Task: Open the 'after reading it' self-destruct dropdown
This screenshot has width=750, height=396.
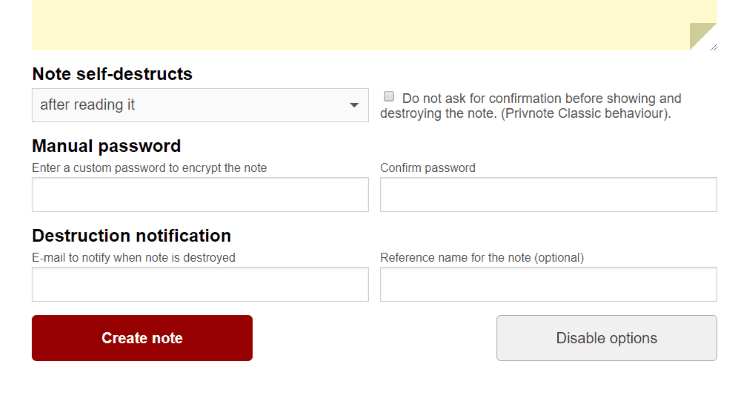Action: point(200,105)
